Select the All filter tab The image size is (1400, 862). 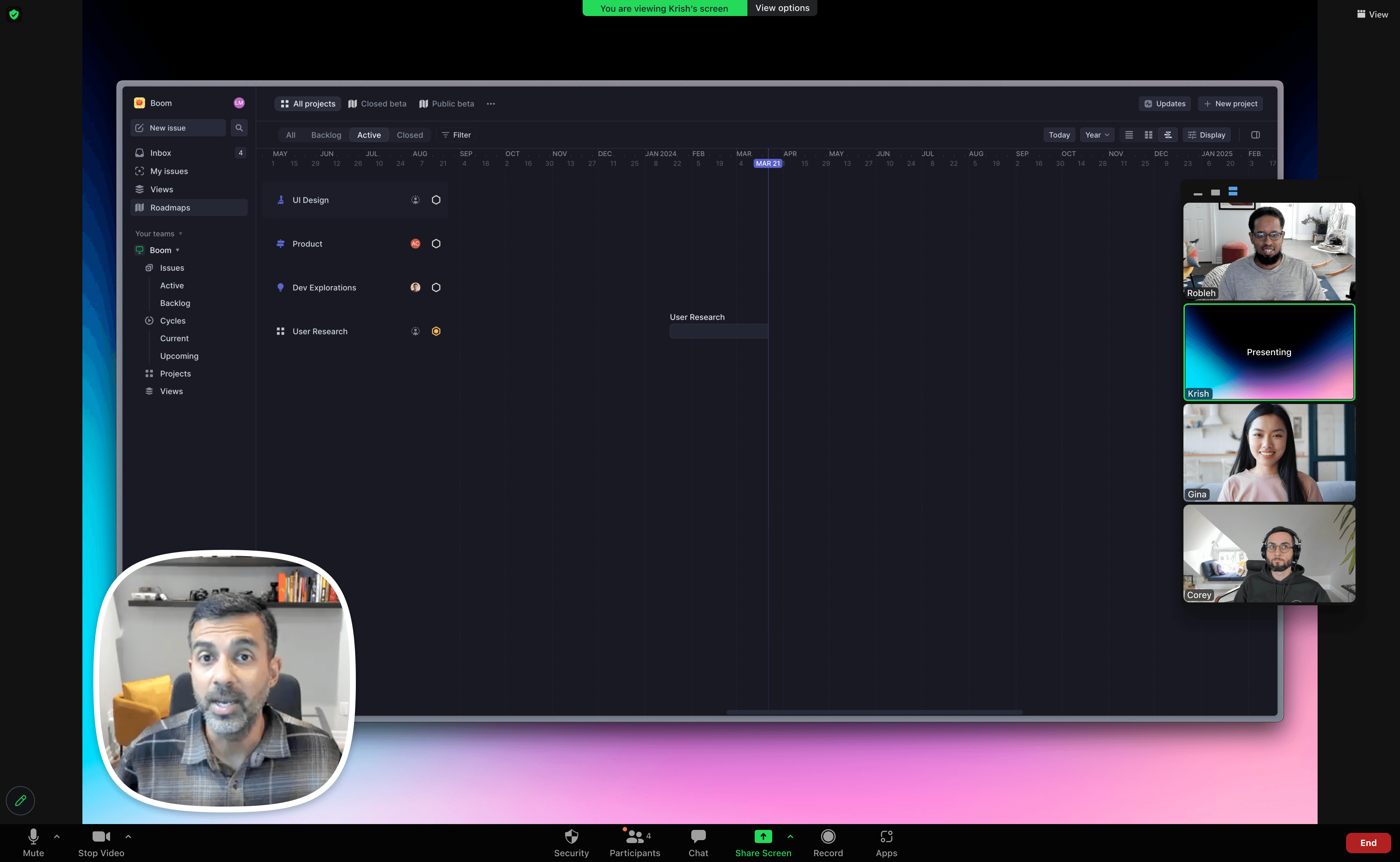291,135
